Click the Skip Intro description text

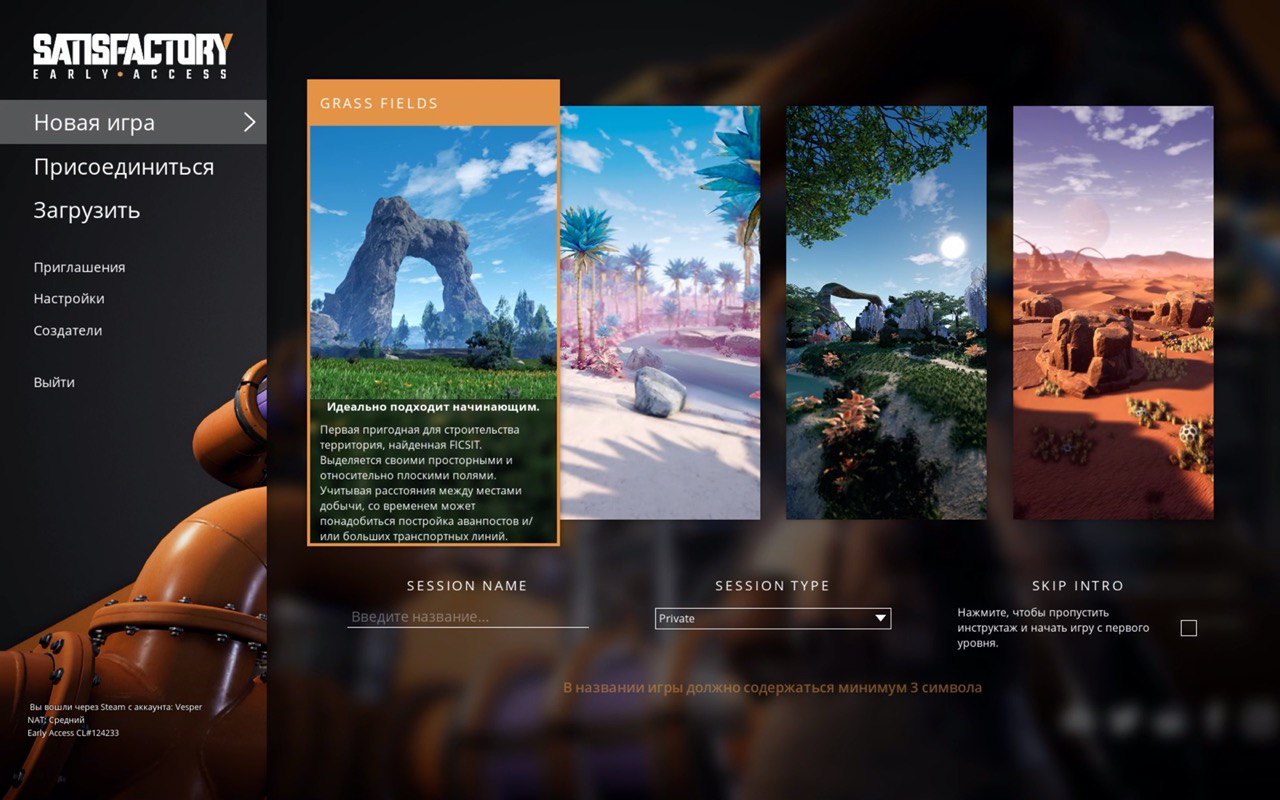[1053, 628]
